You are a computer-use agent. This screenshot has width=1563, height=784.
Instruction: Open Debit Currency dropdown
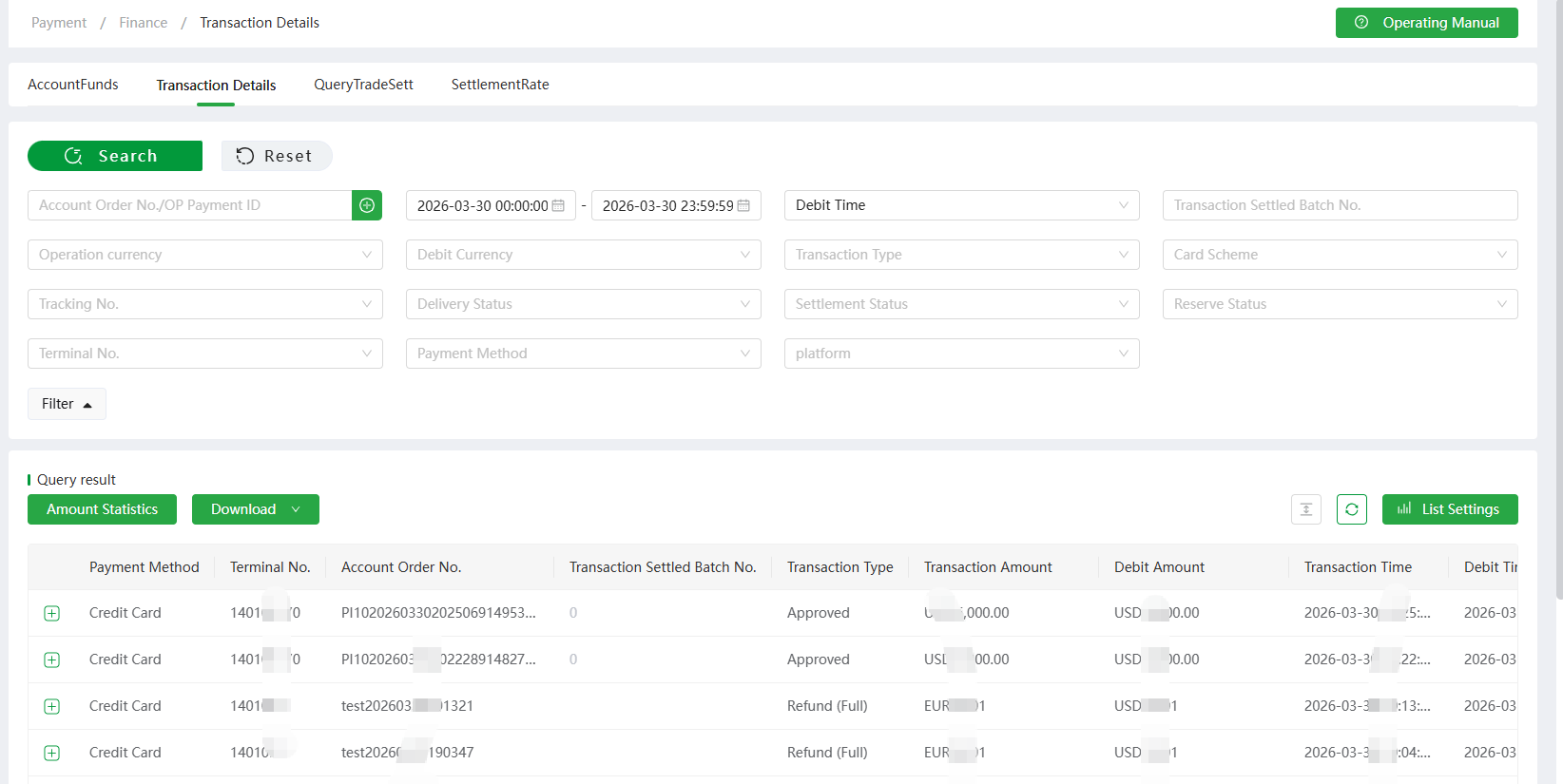coord(584,255)
